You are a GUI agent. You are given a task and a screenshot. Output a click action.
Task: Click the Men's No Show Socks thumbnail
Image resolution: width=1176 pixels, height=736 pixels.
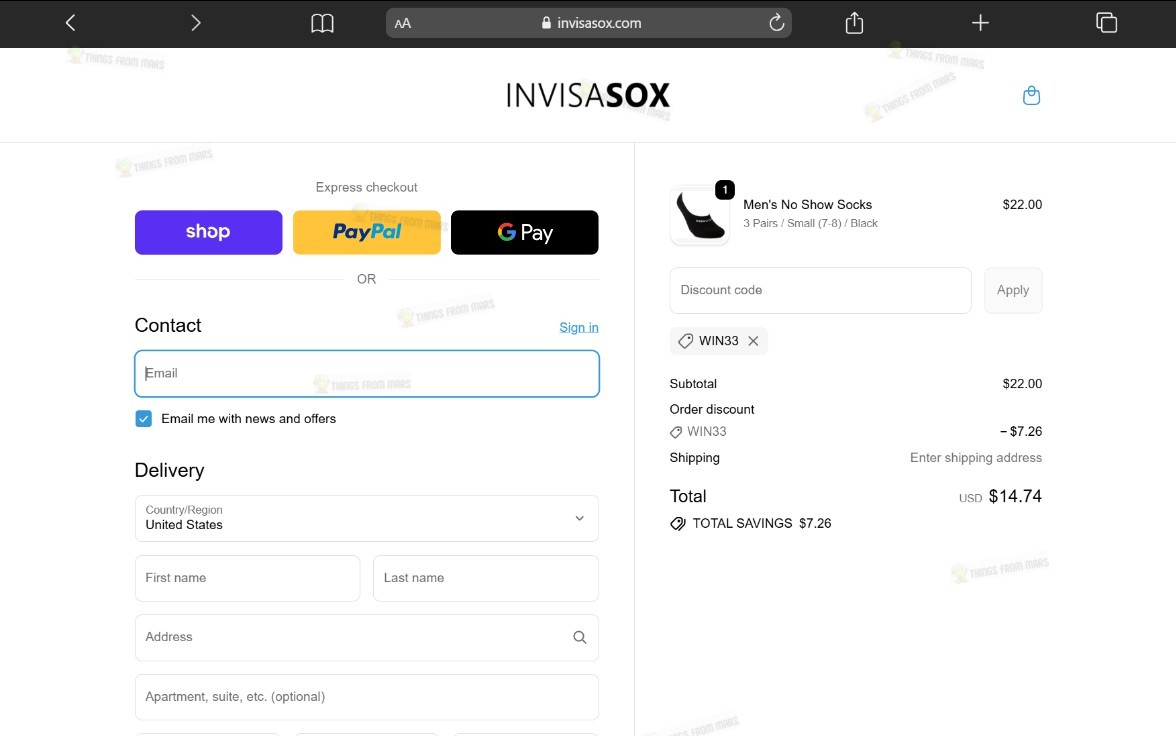pos(700,215)
